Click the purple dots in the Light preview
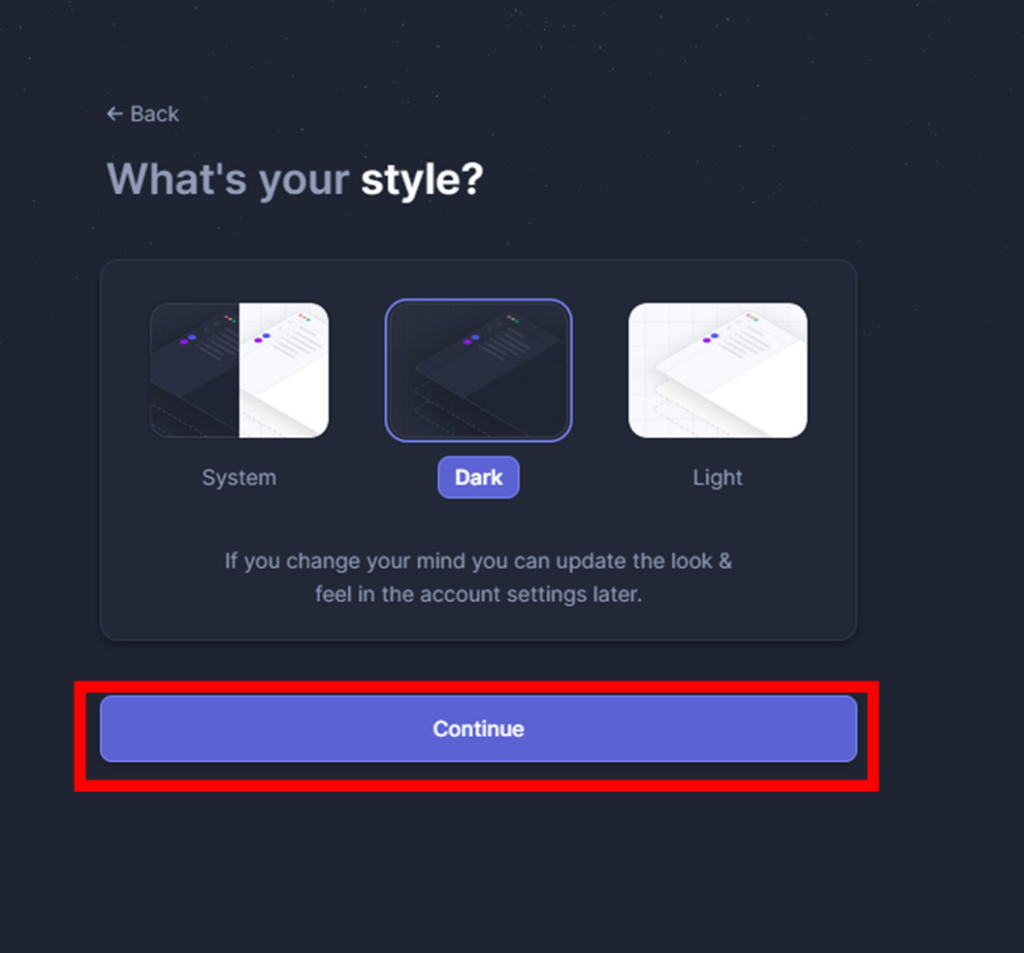Screen dimensions: 1024x953 (x=711, y=338)
